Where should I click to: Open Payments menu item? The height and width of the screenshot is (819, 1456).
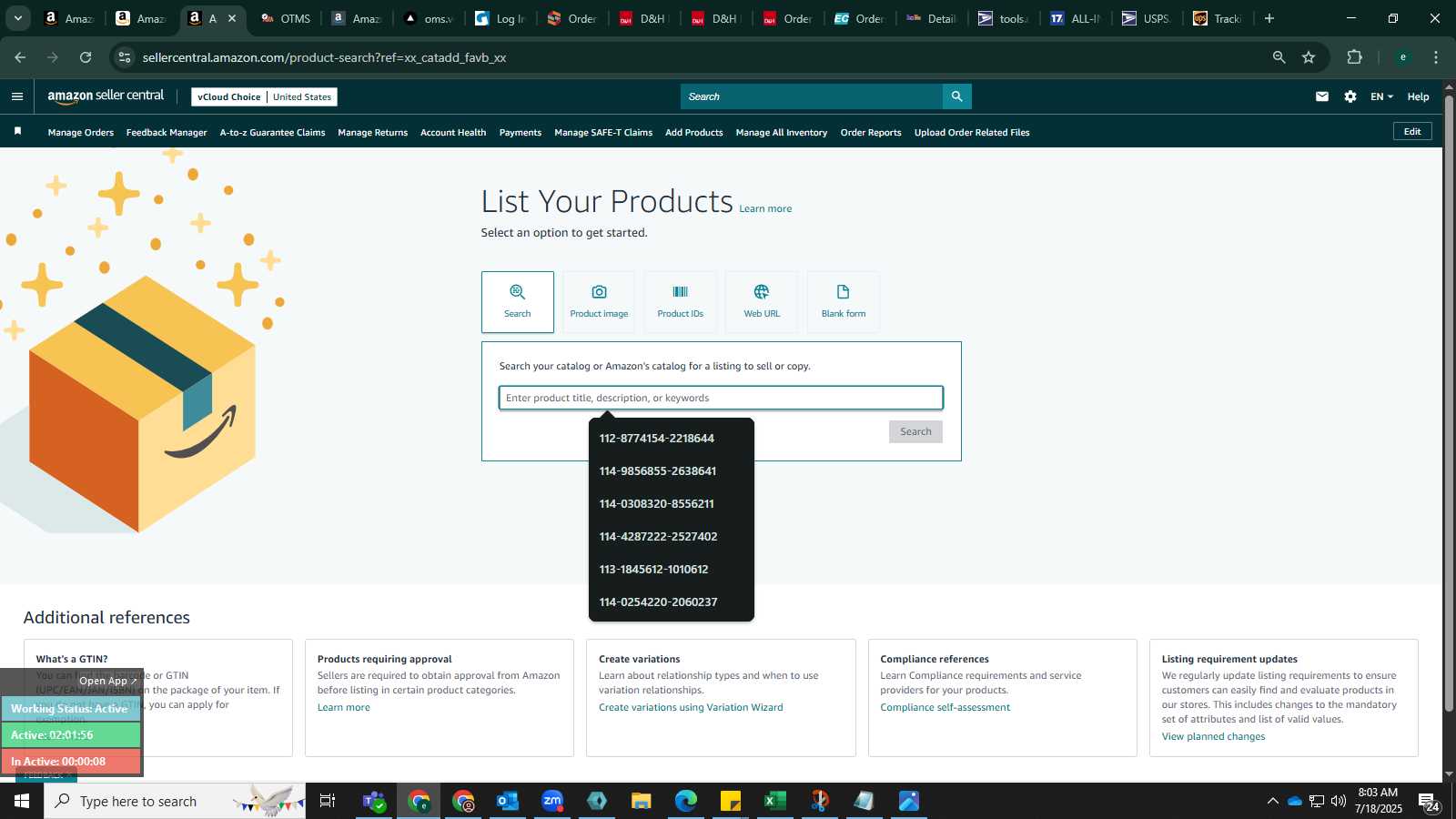click(521, 132)
